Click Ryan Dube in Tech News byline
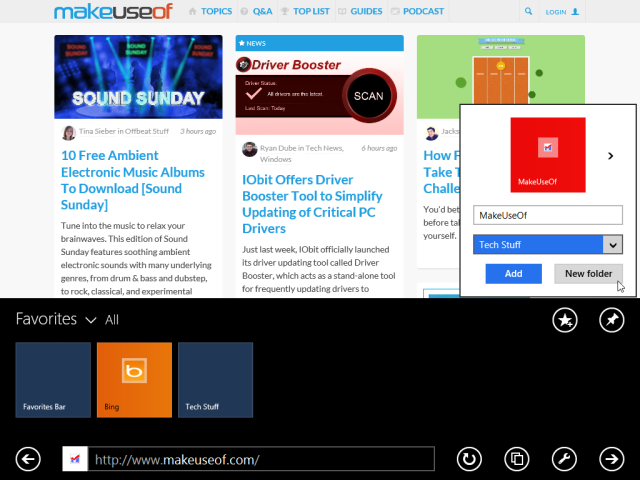Viewport: 640px width, 480px height. 302,153
